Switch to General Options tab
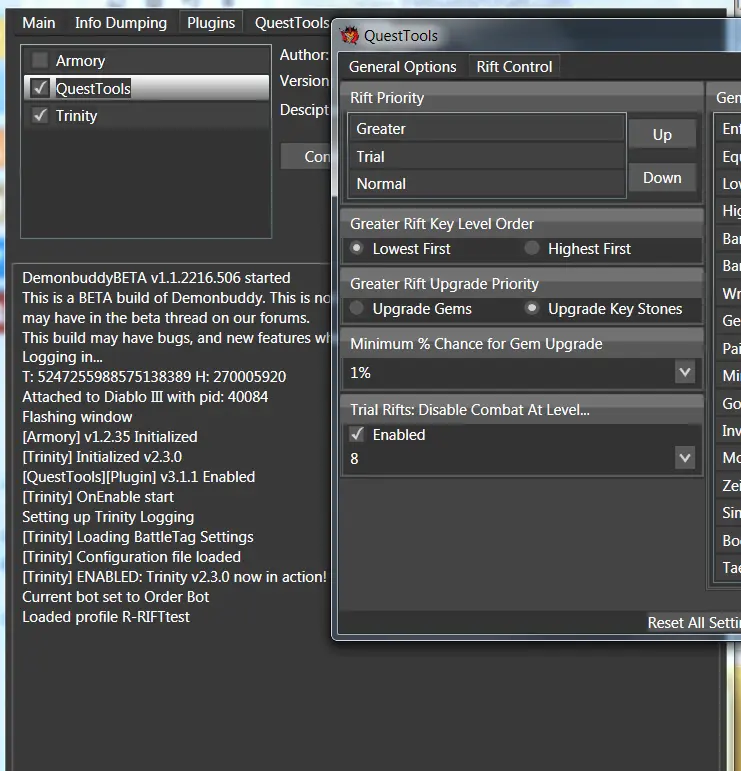Viewport: 741px width, 771px height. point(402,66)
